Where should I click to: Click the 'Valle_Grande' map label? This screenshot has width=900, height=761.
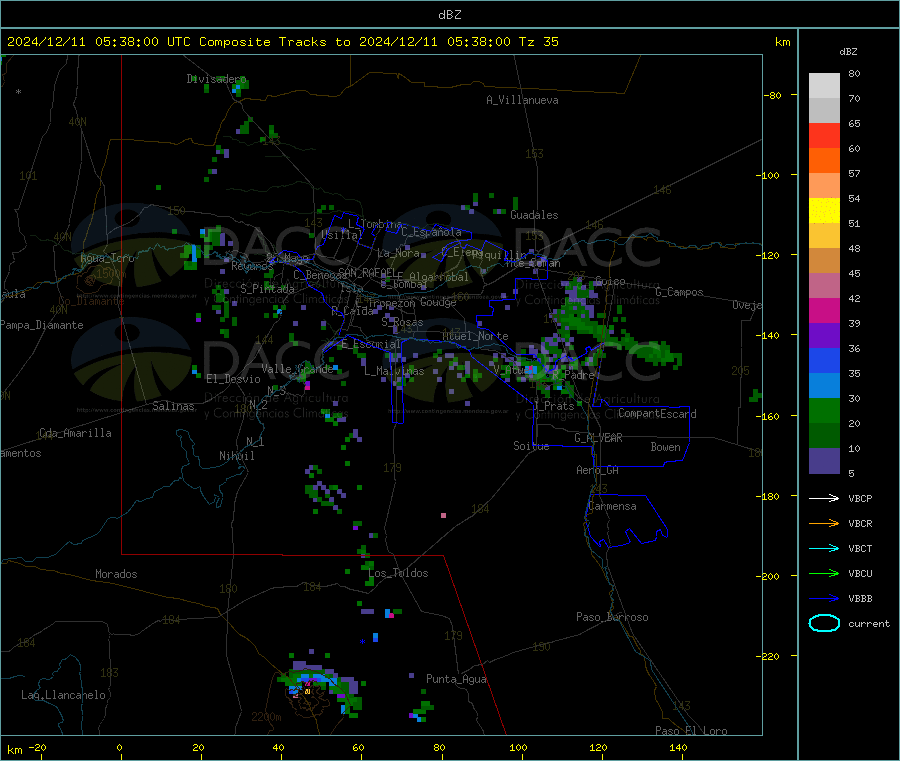pyautogui.click(x=297, y=369)
